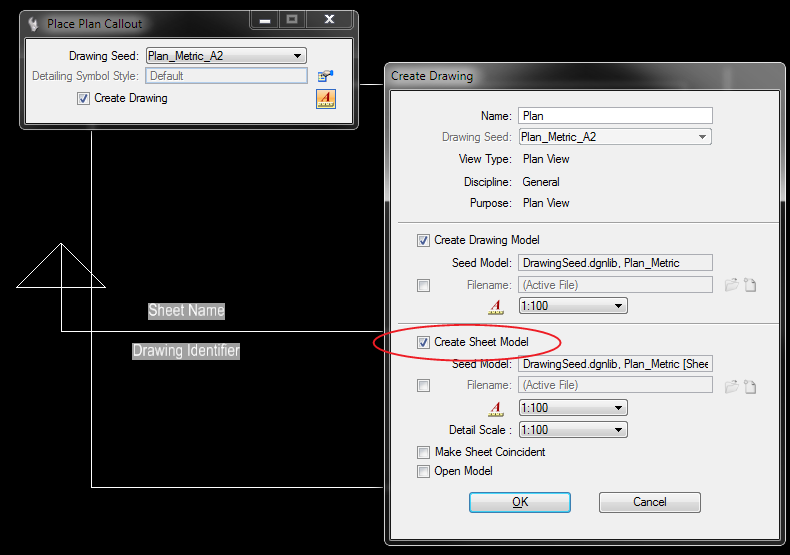Image resolution: width=790 pixels, height=555 pixels.
Task: Toggle the Create Sheet Model checkbox
Action: [423, 342]
